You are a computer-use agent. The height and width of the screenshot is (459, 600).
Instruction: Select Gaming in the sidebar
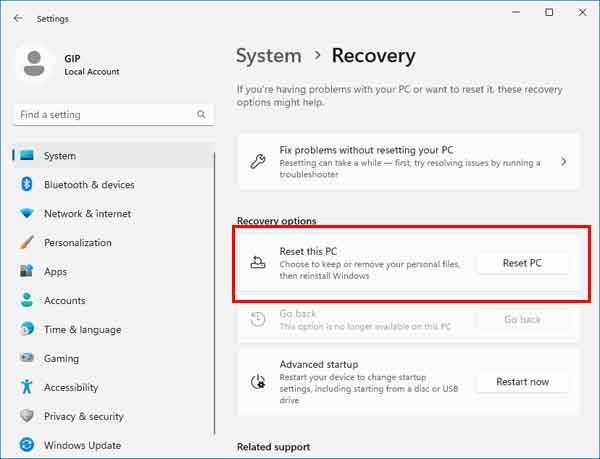(113, 358)
